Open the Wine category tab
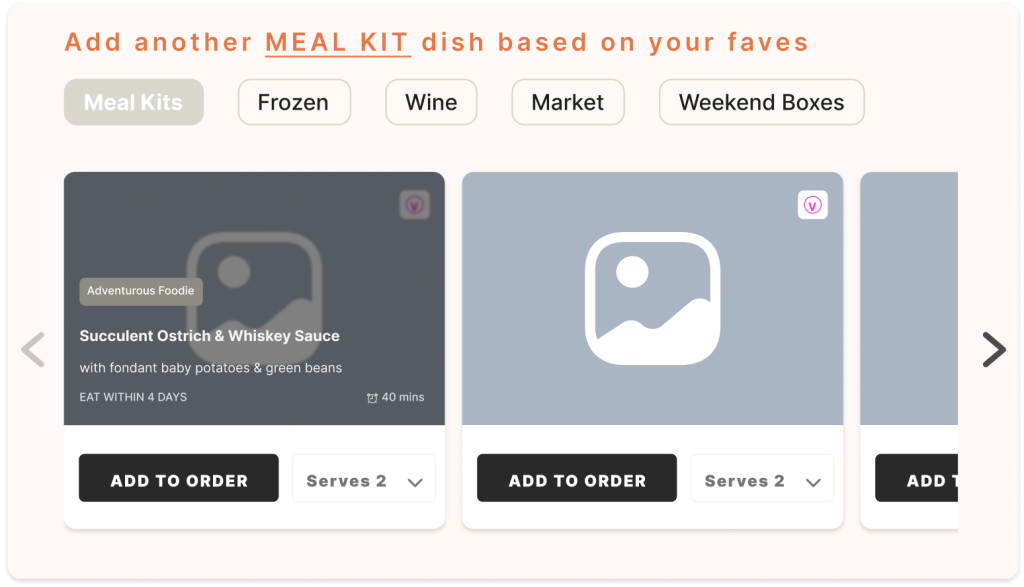 pyautogui.click(x=431, y=102)
